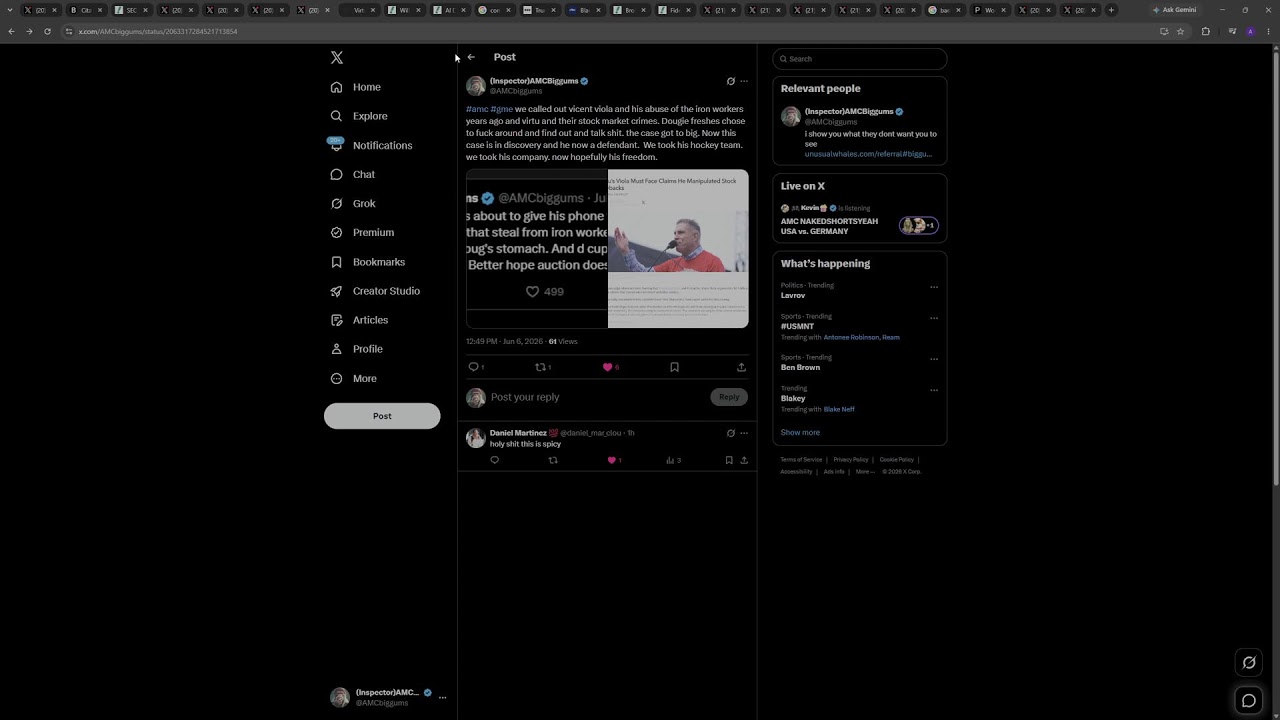Click the Search box

[x=860, y=59]
